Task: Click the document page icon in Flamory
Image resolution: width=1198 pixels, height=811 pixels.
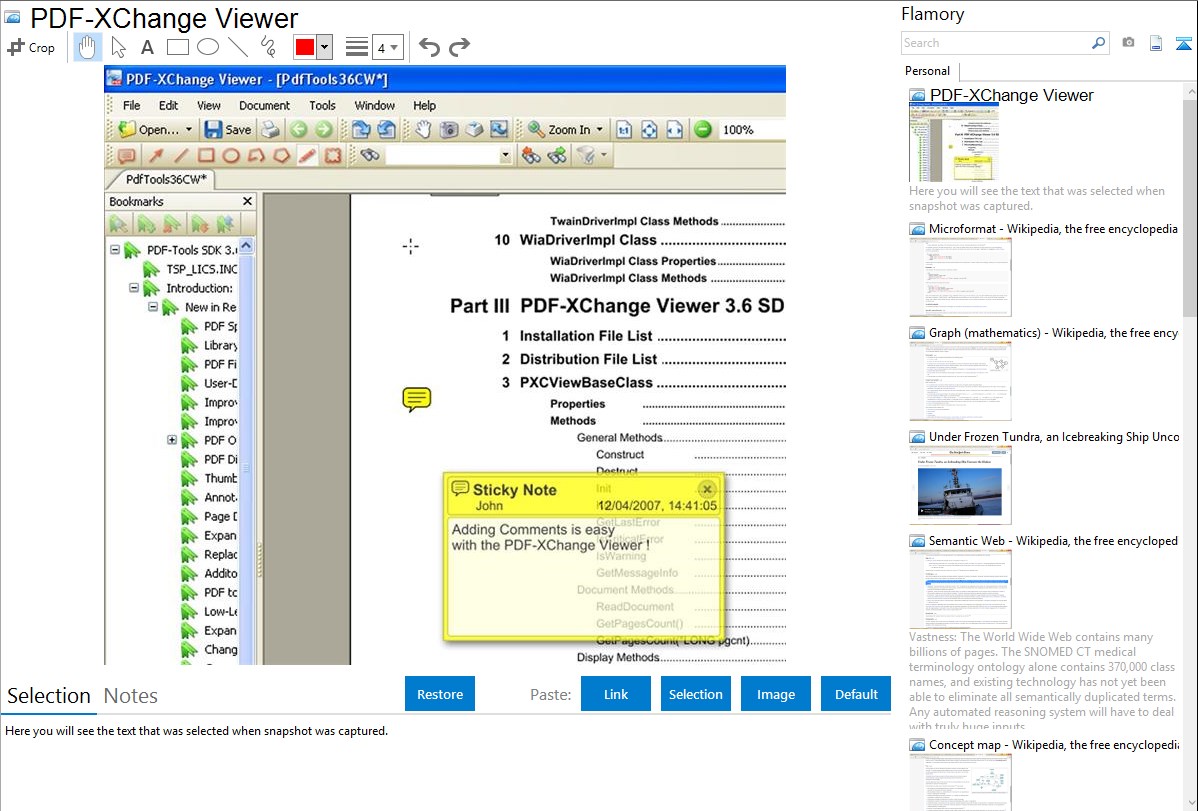Action: (x=1156, y=44)
